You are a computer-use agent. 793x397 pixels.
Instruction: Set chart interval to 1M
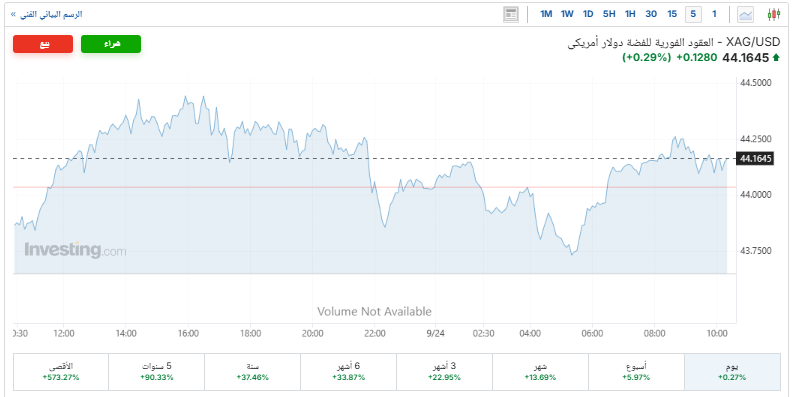546,14
